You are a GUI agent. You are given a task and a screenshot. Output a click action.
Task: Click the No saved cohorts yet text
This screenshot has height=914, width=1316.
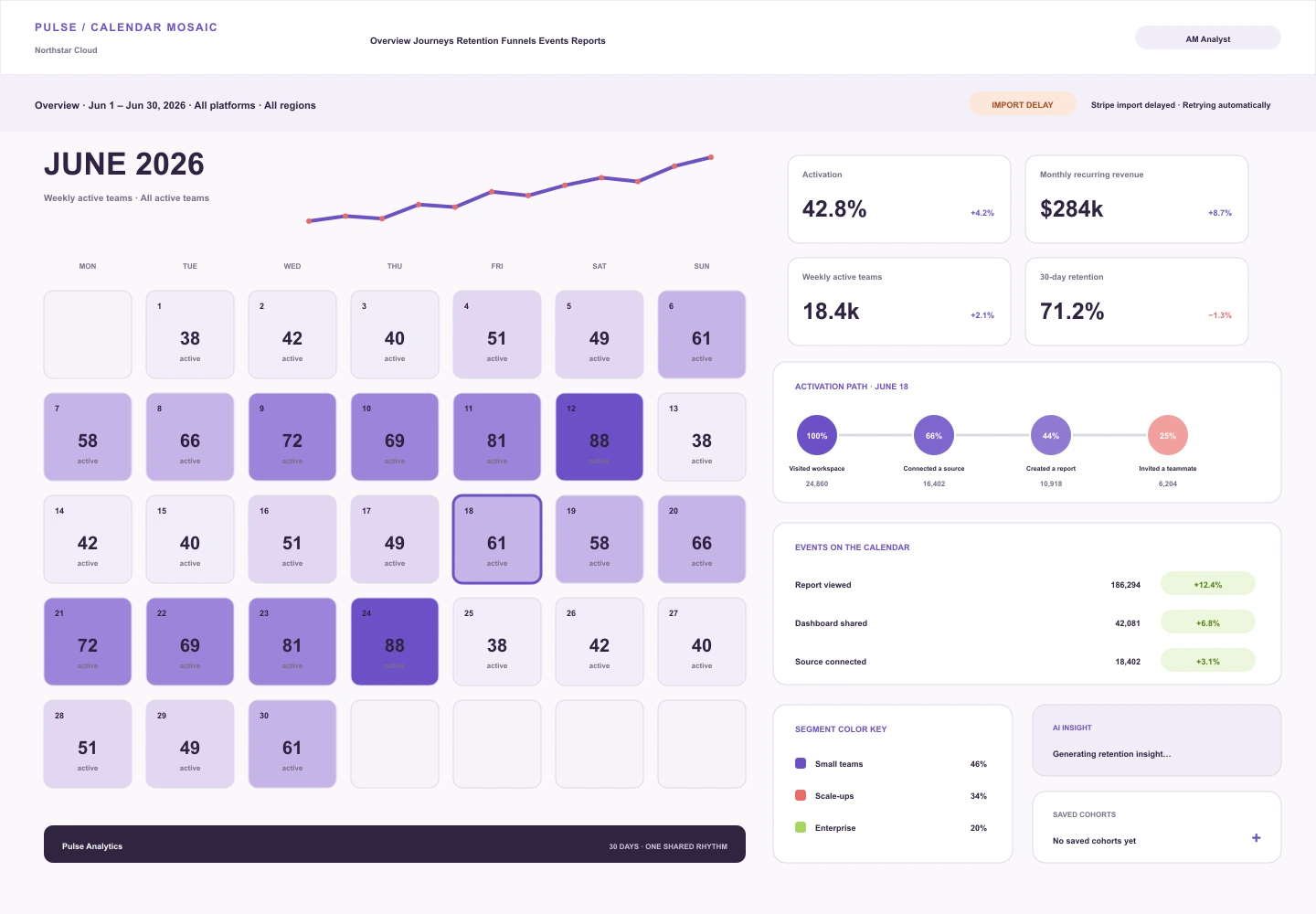[x=1094, y=841]
